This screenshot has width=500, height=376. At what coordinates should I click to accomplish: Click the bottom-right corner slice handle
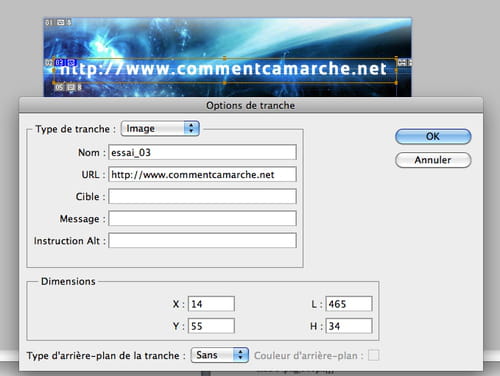click(x=396, y=82)
